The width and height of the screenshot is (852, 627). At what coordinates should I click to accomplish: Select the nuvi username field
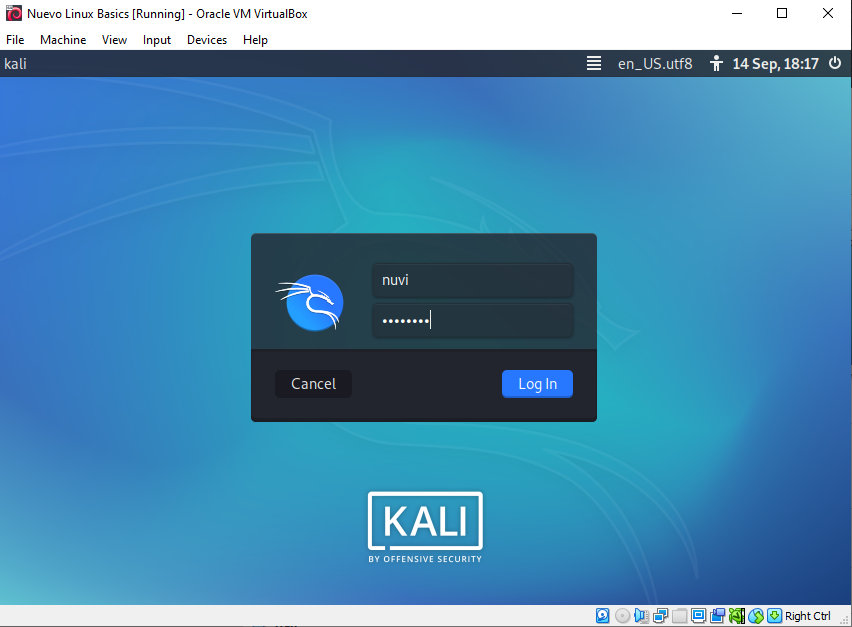coord(472,280)
